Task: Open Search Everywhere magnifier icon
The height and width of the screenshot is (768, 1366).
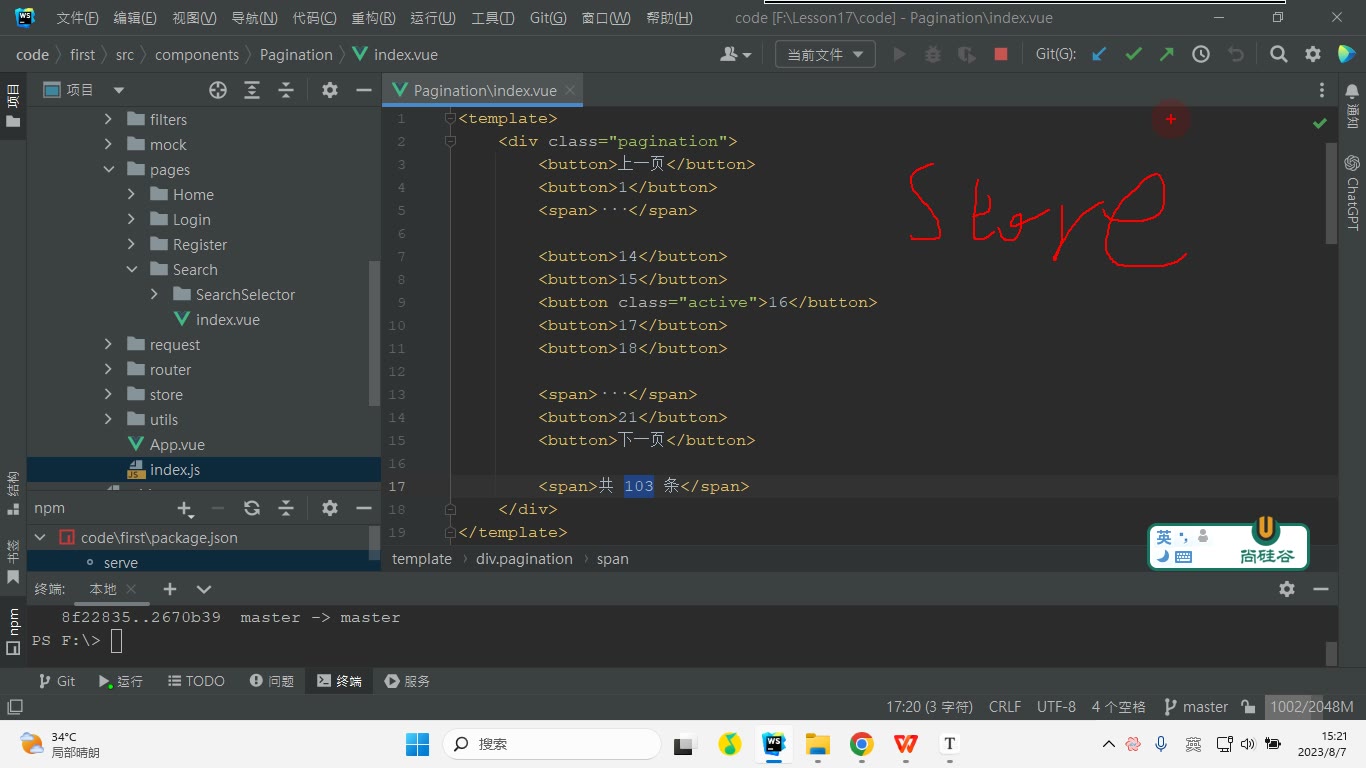Action: point(1278,55)
